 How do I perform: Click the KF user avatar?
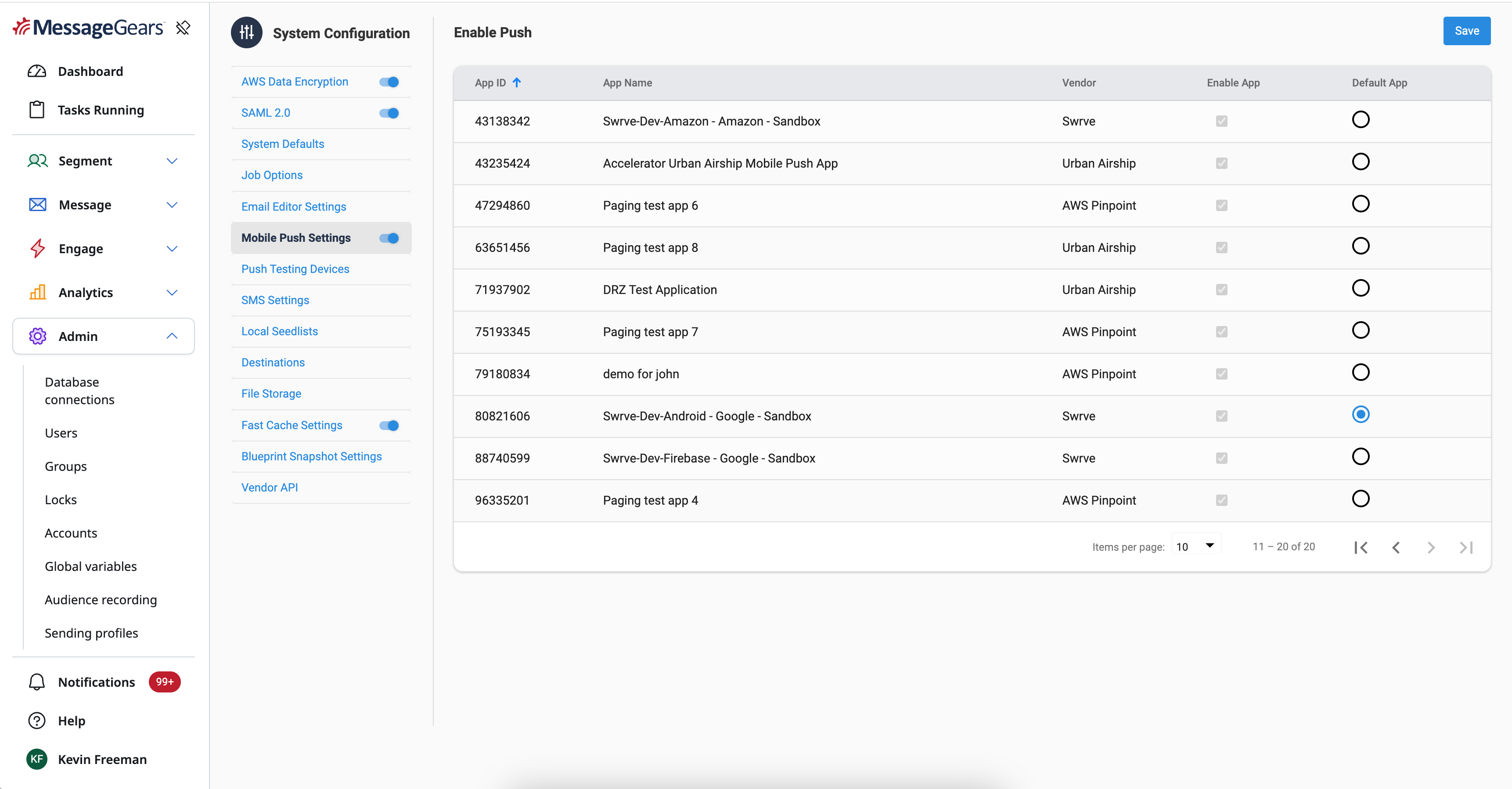coord(37,759)
